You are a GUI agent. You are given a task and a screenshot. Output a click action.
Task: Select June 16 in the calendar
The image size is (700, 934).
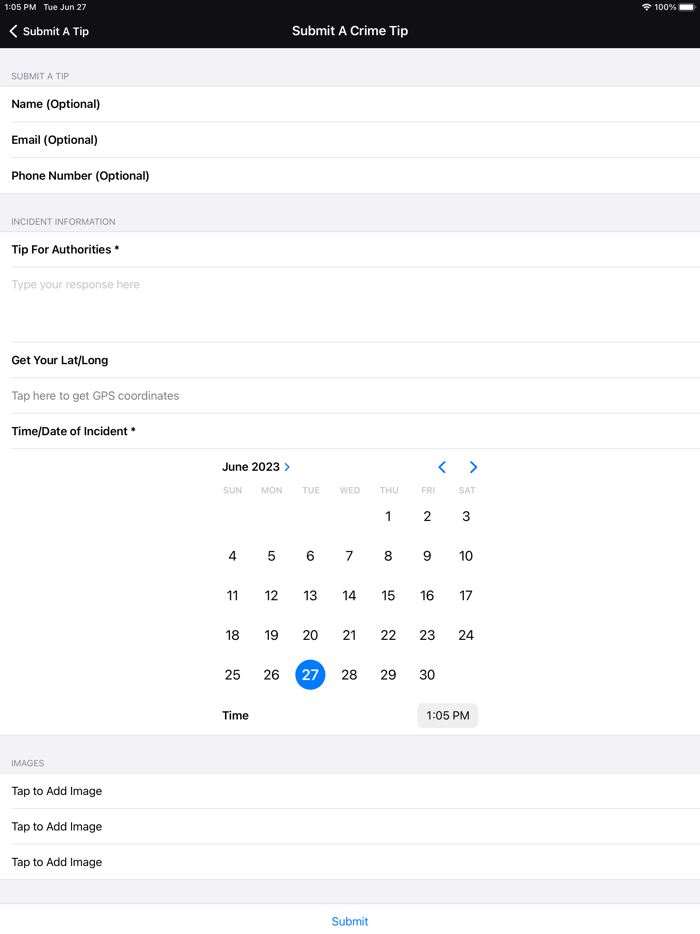coord(427,596)
